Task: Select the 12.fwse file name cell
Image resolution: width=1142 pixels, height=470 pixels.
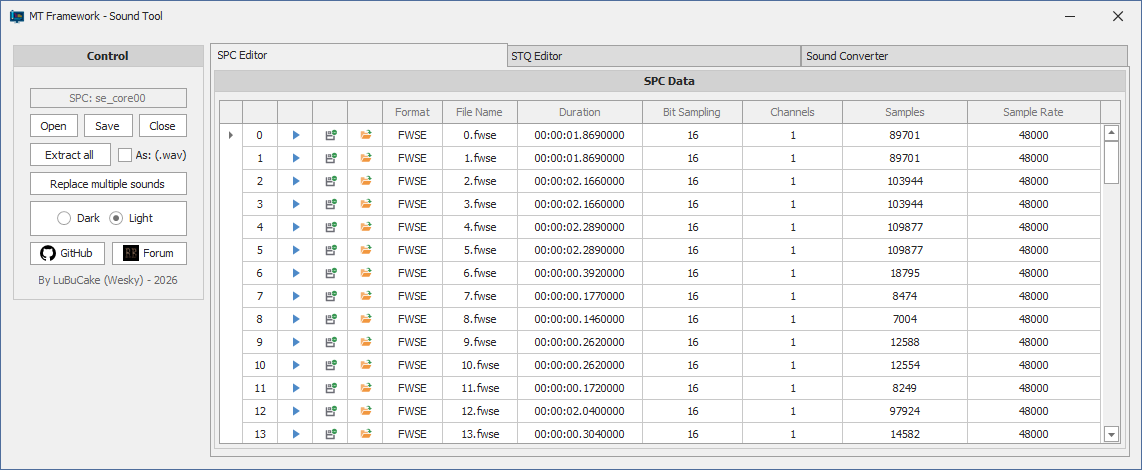Action: [x=480, y=410]
